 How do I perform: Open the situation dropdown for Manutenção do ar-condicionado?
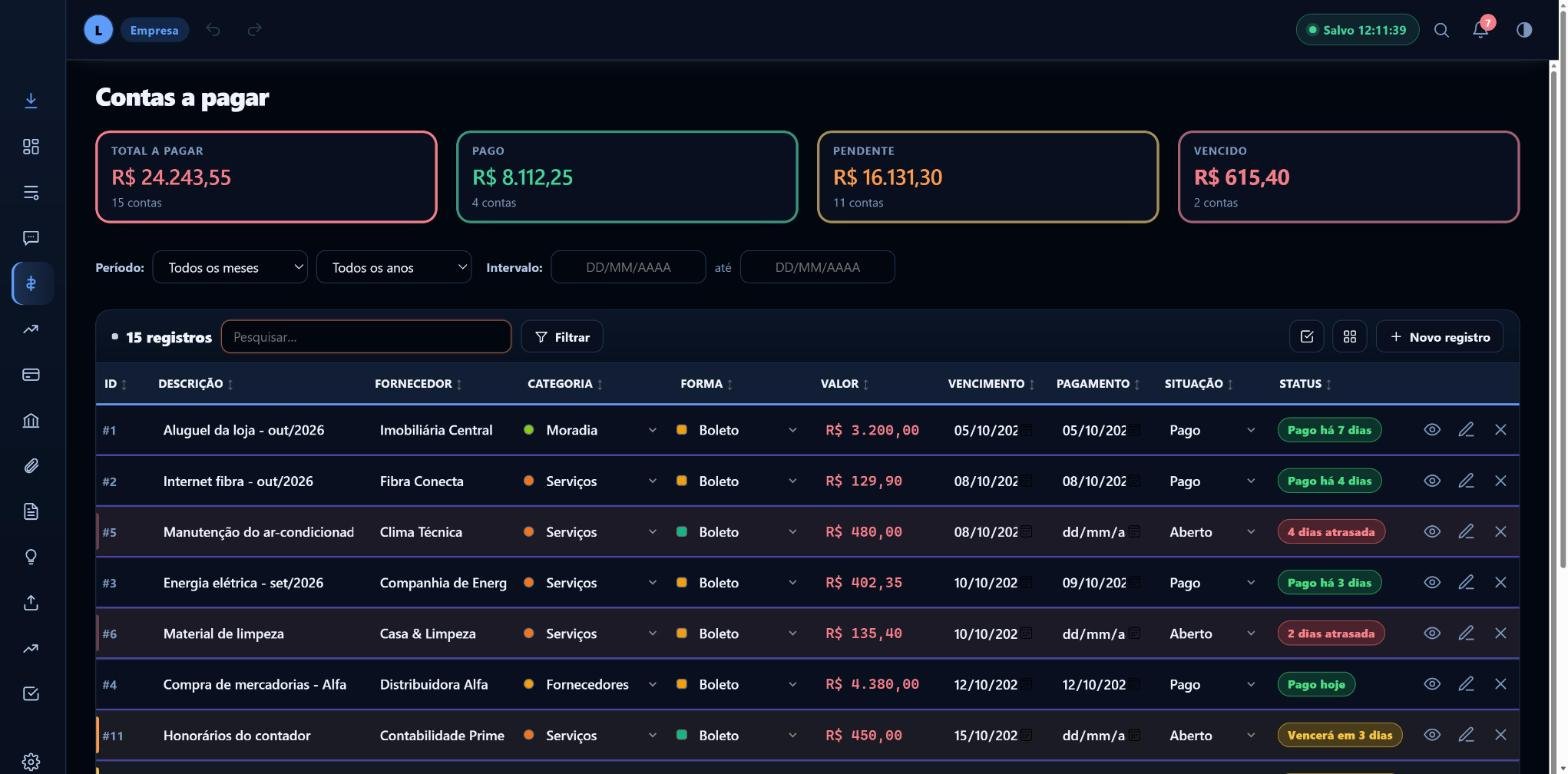click(1212, 532)
